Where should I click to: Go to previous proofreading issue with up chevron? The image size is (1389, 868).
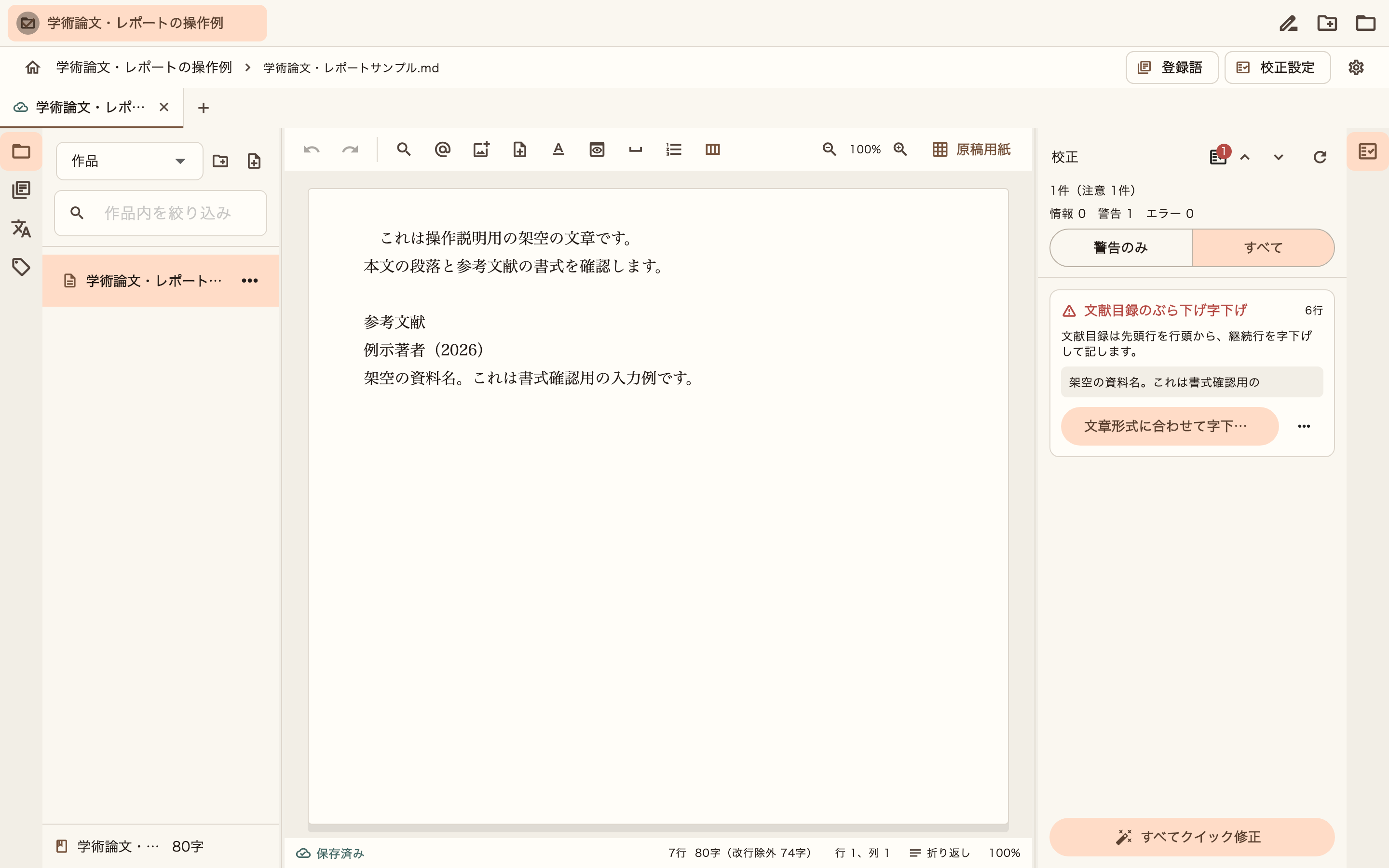pos(1244,157)
